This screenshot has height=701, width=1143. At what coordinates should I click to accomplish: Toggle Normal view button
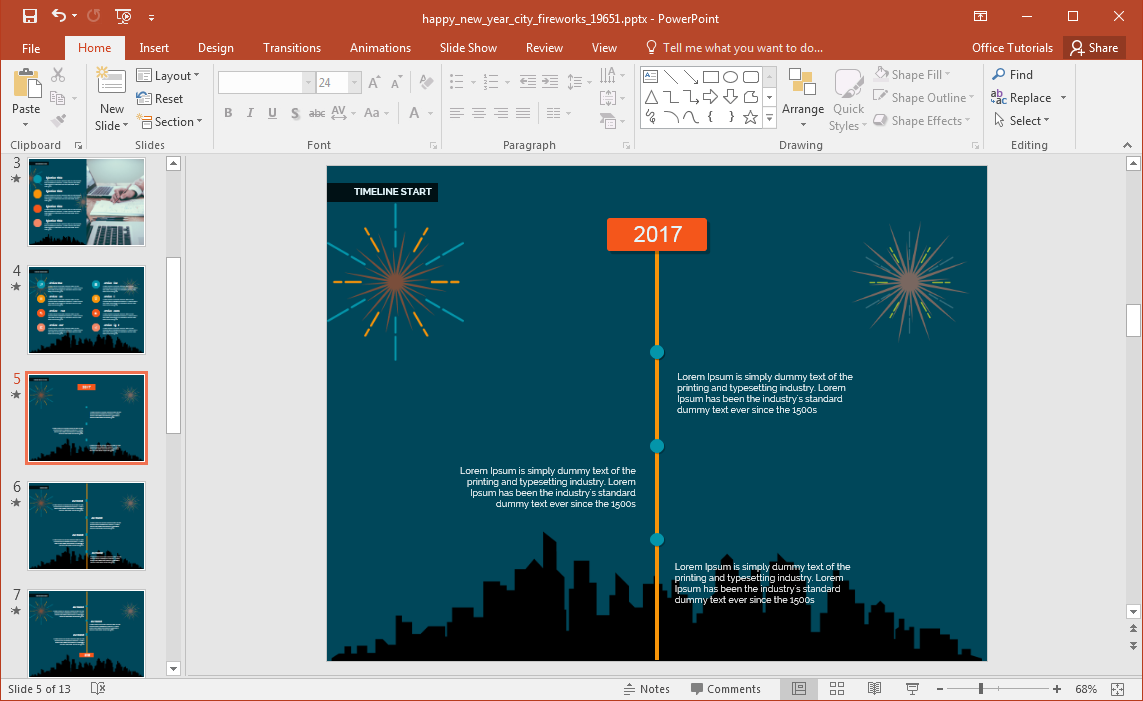[799, 689]
